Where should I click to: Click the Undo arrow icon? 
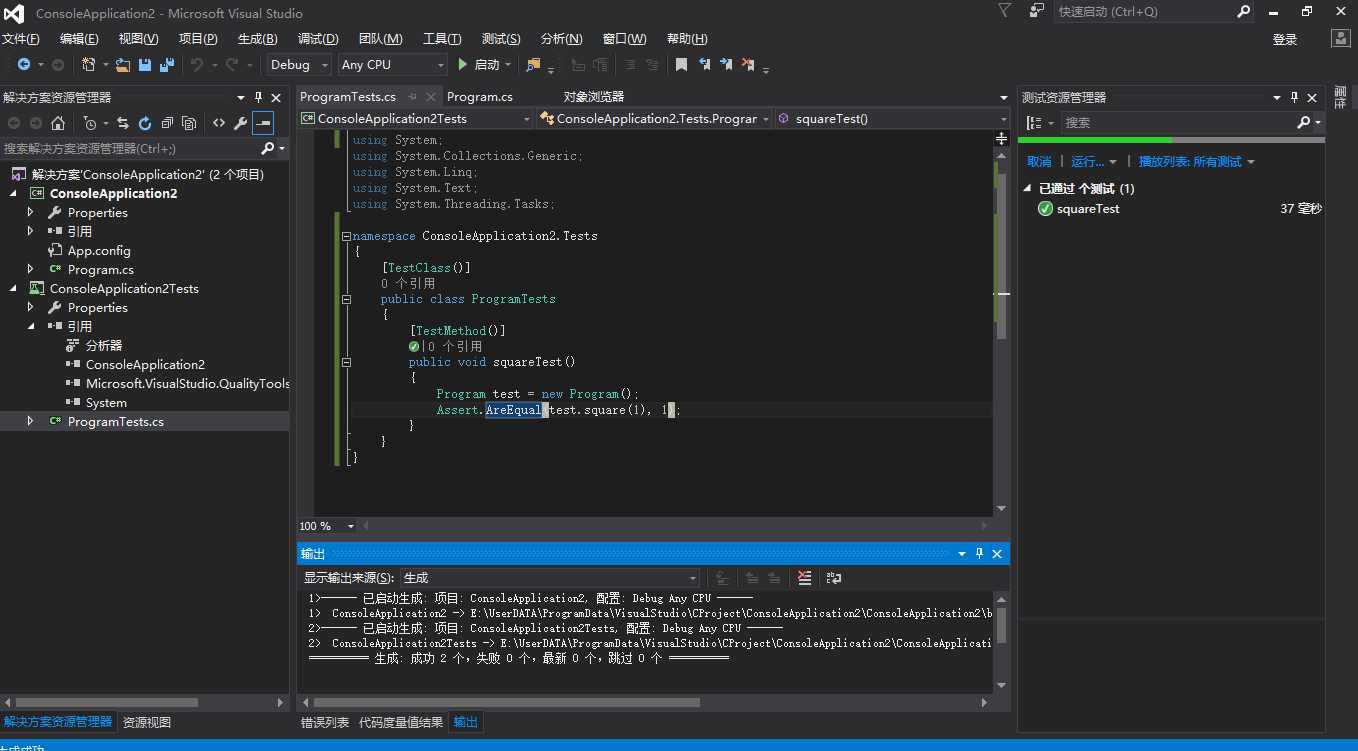(197, 65)
